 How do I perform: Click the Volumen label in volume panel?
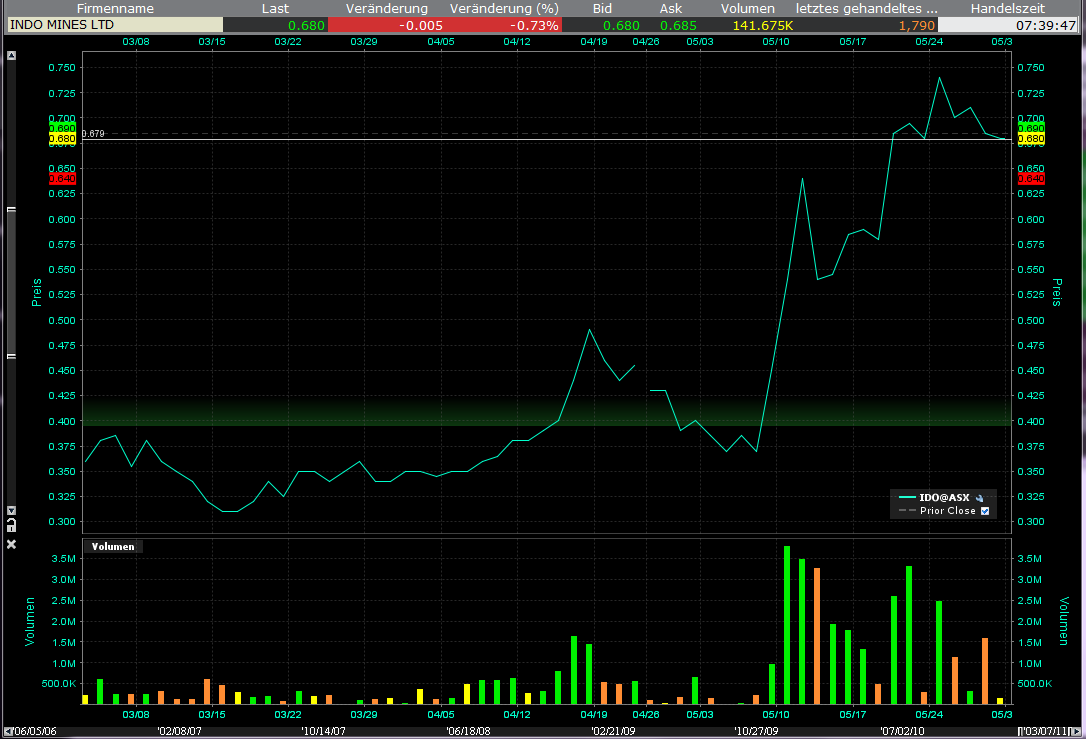pyautogui.click(x=113, y=546)
